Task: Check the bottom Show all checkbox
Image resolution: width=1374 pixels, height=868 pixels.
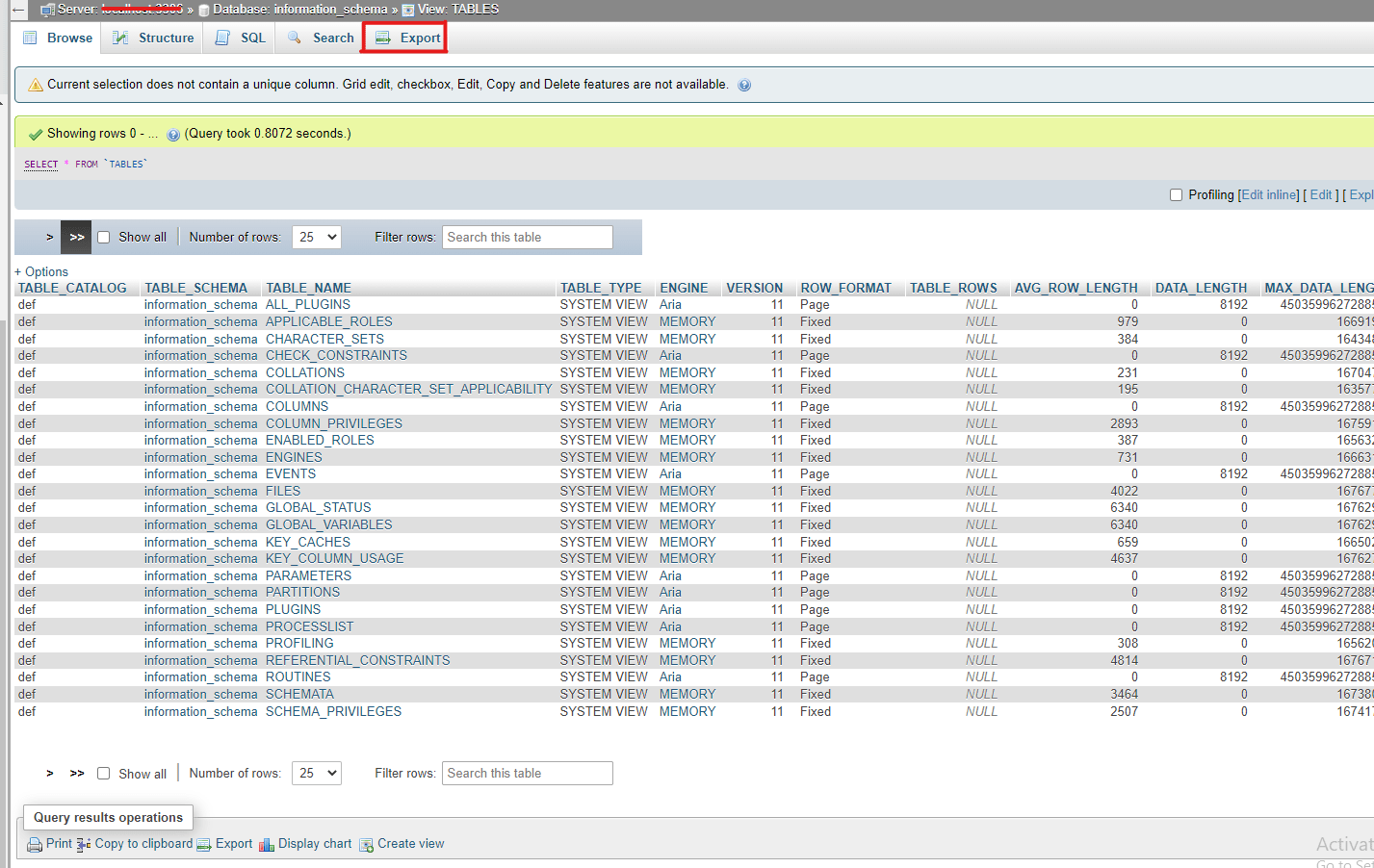Action: 104,774
